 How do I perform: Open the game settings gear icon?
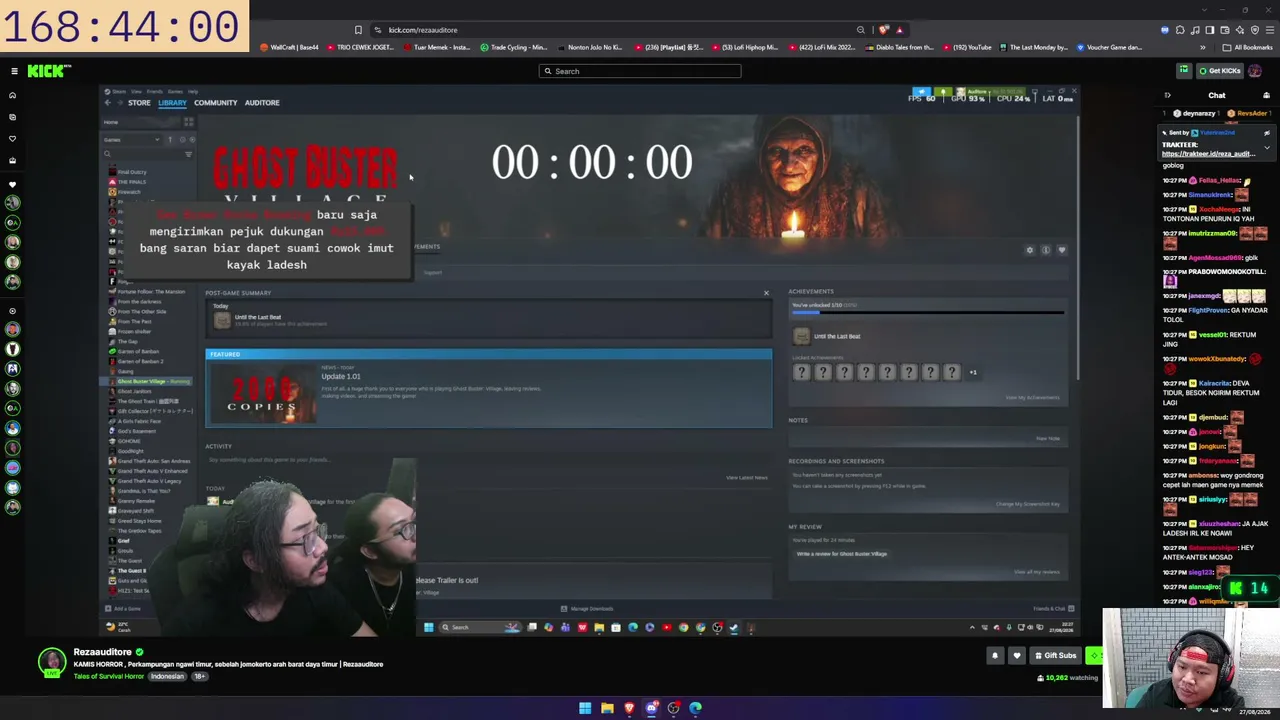pos(1029,250)
